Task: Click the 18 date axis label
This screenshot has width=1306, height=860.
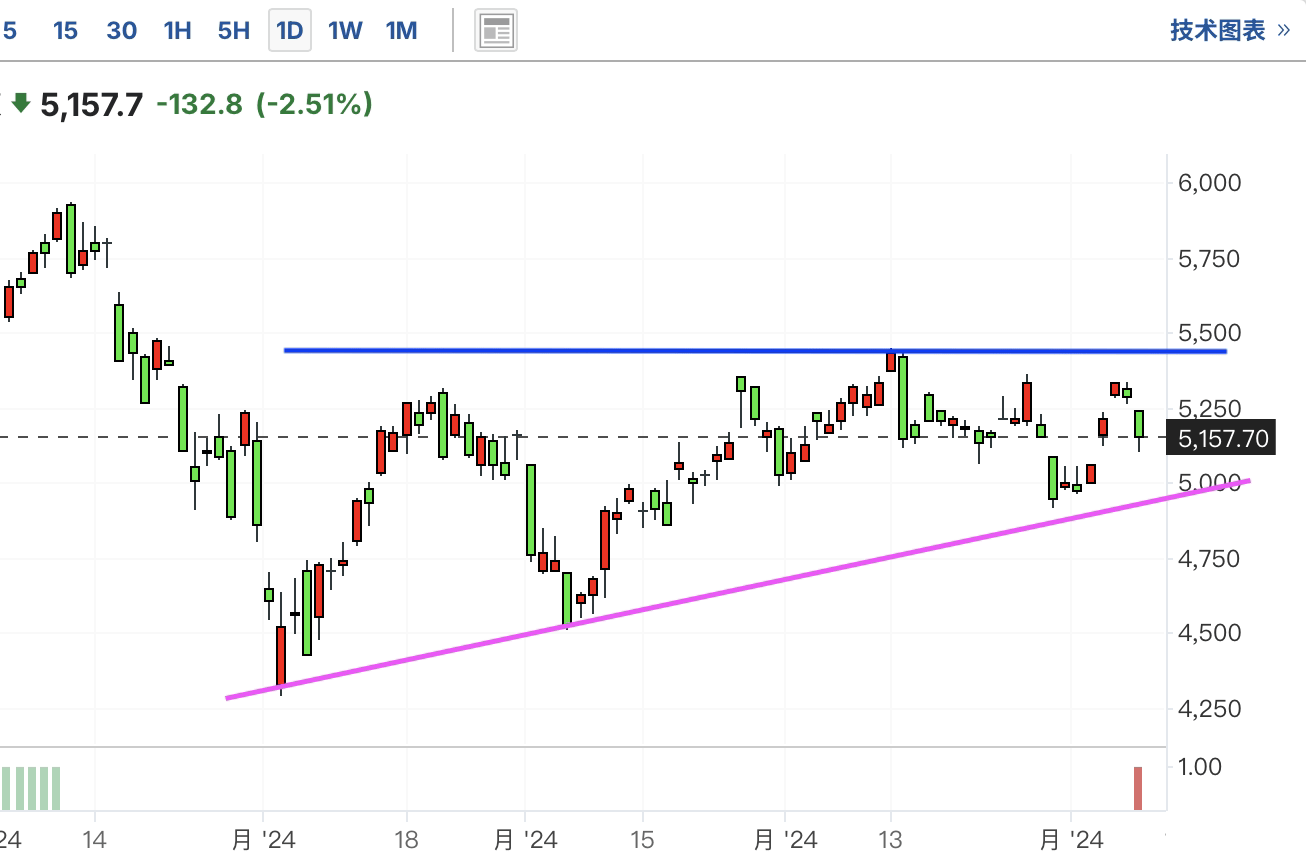Action: [x=406, y=840]
